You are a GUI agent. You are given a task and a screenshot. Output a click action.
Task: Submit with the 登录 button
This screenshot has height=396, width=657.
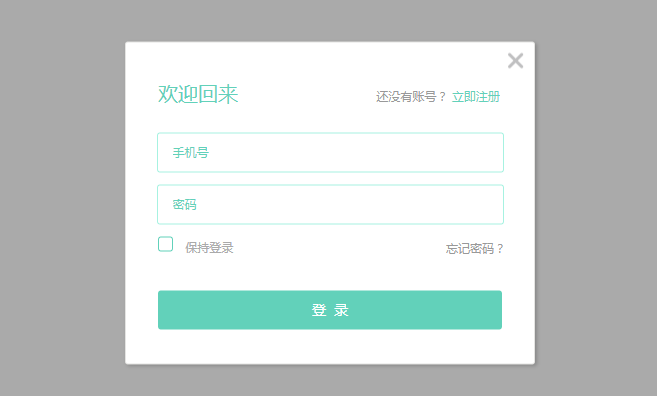[x=330, y=310]
